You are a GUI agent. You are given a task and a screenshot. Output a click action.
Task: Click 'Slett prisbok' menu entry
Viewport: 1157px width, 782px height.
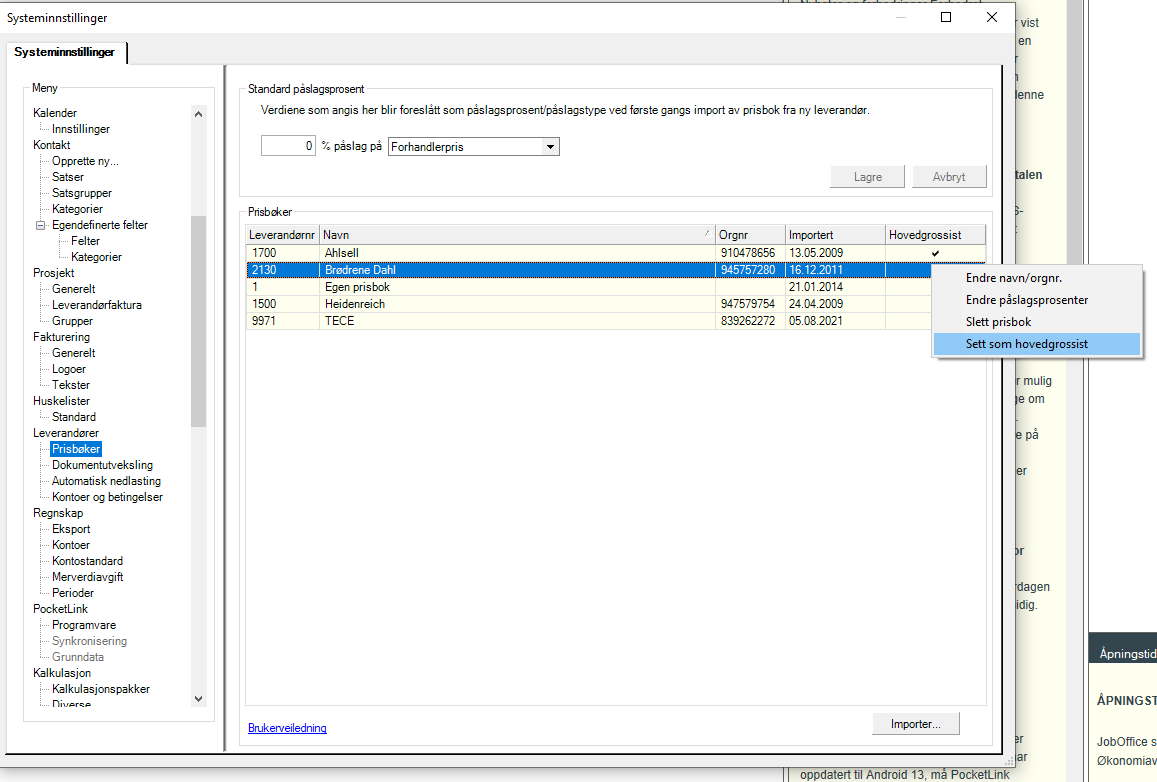coord(998,322)
